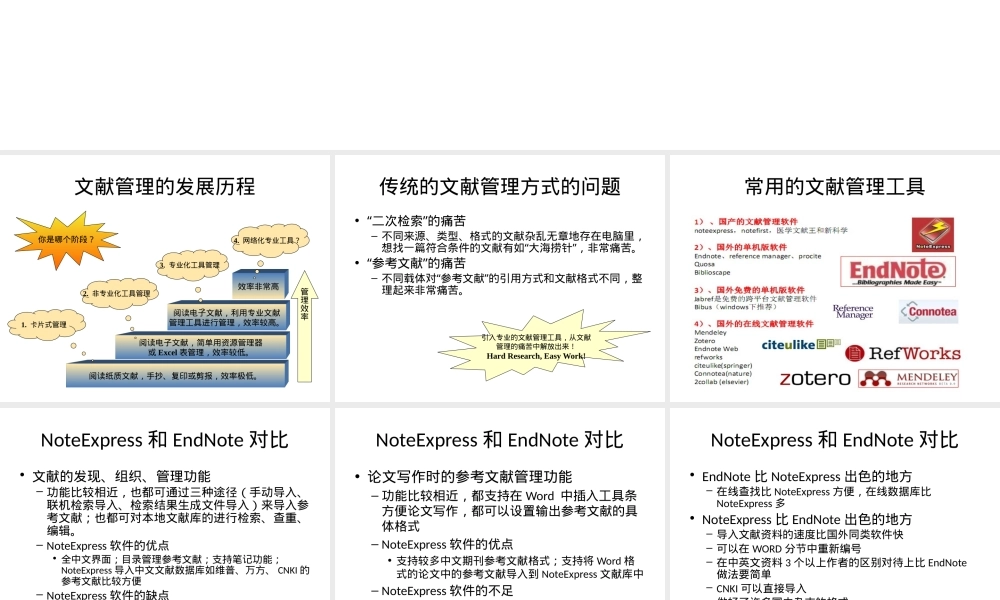
Task: Click the Reference Manager logo
Action: [853, 311]
